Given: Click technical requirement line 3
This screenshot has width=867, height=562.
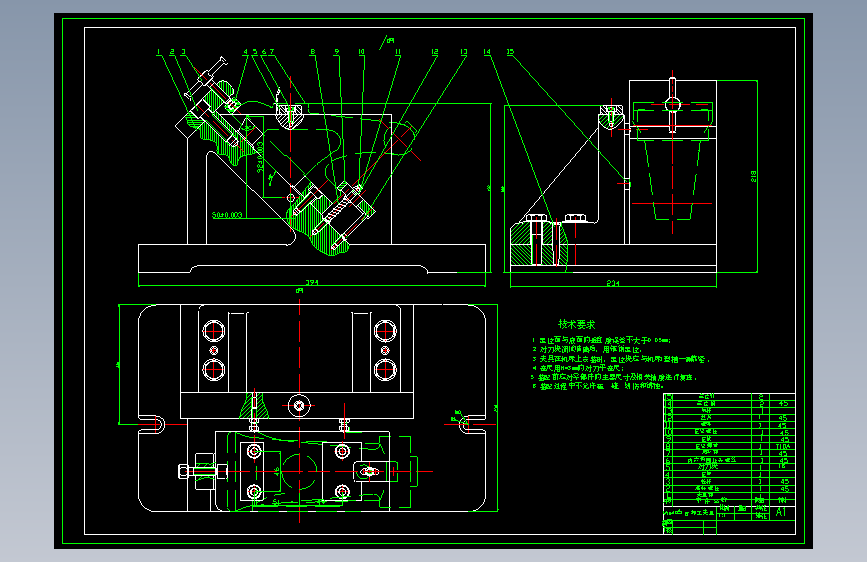Looking at the screenshot, I should pyautogui.click(x=620, y=359).
